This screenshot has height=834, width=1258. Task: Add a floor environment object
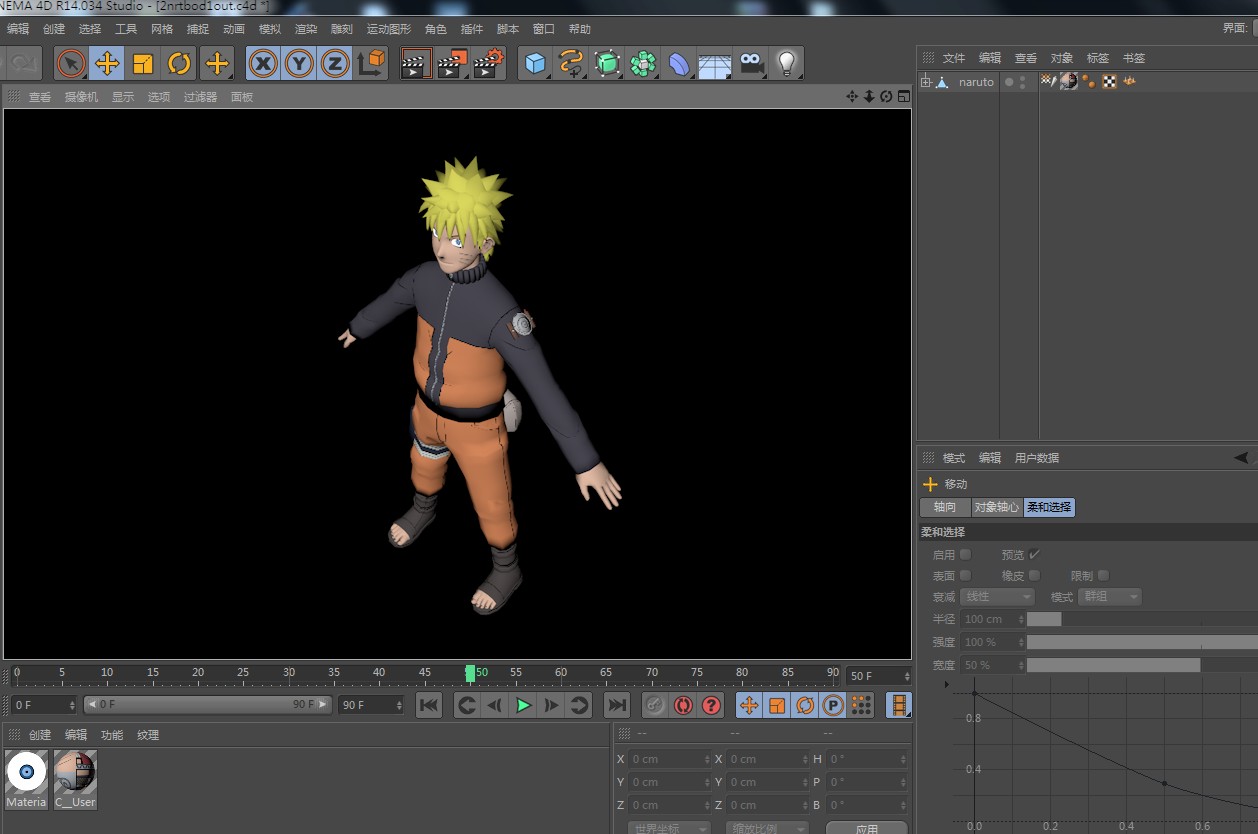click(715, 64)
